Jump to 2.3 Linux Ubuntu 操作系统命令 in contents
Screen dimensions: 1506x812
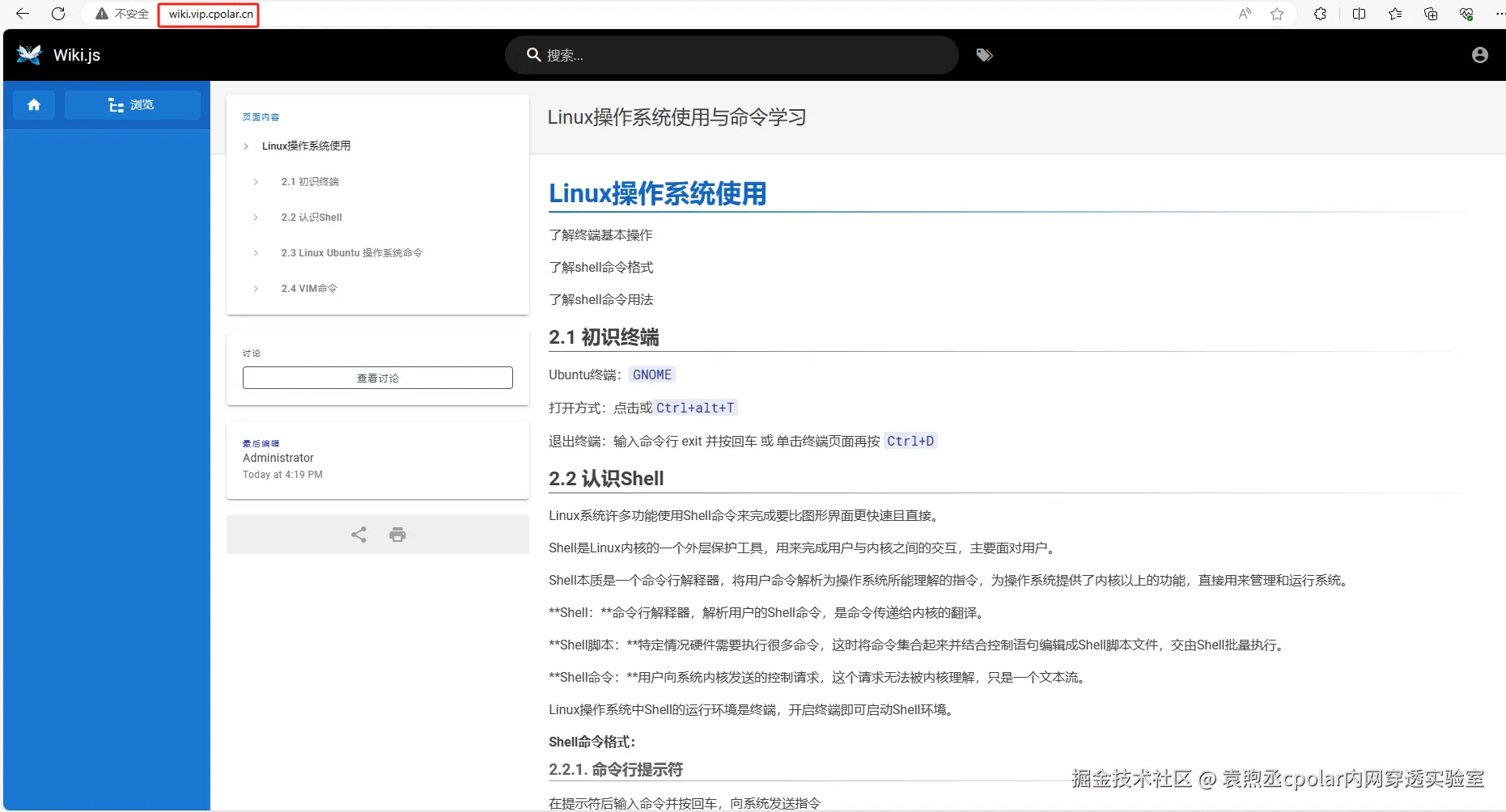[352, 253]
